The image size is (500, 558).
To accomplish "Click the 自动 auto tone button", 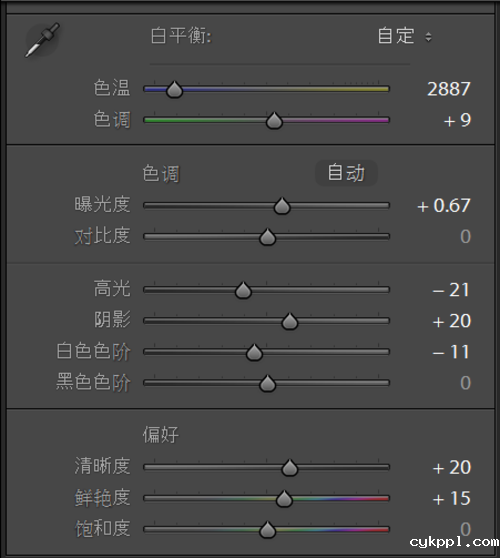I will [346, 173].
